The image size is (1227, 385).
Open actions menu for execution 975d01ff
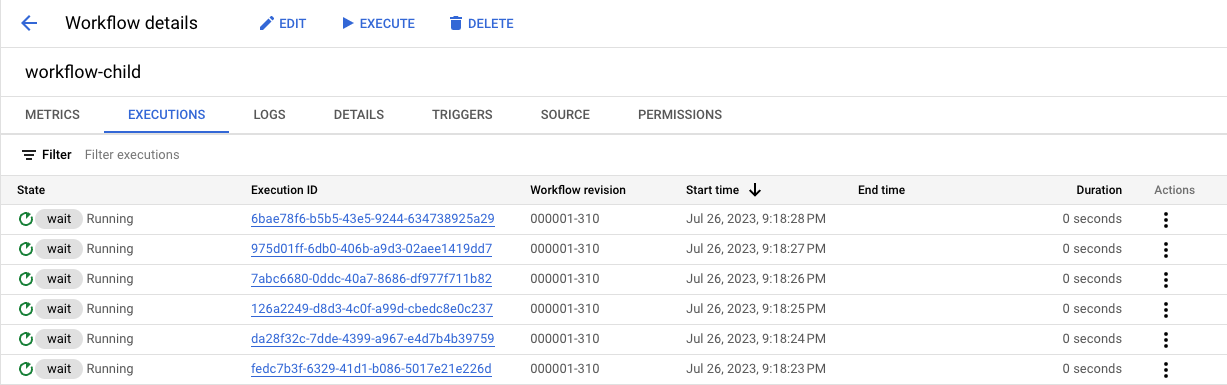[1166, 249]
